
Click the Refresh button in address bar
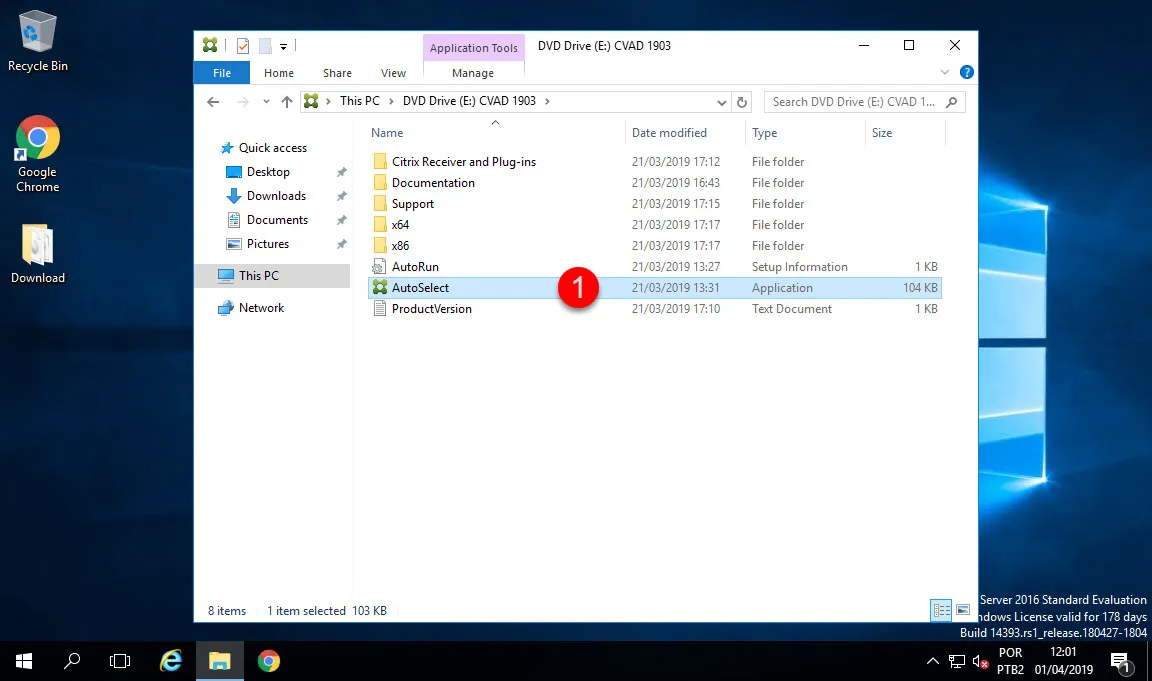pyautogui.click(x=742, y=102)
